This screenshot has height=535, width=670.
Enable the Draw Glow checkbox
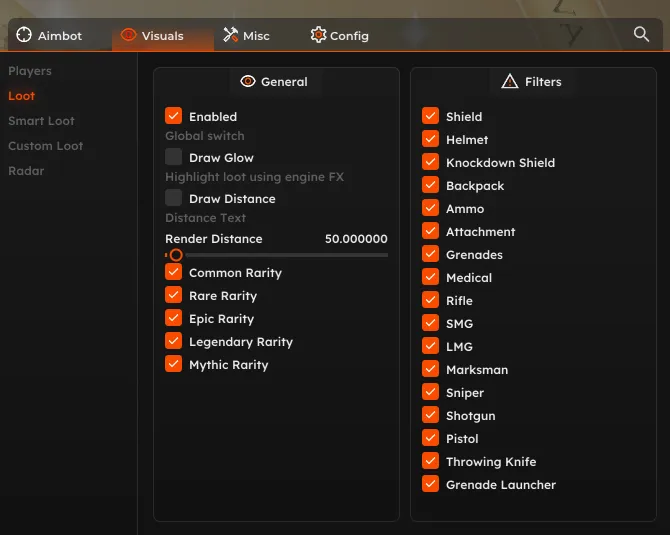[173, 157]
